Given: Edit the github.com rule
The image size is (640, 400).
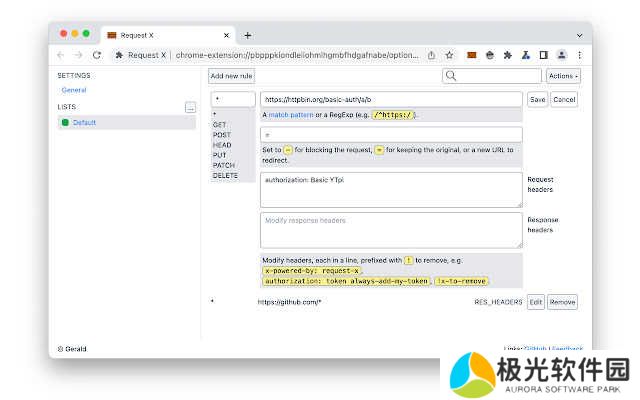Looking at the screenshot, I should coord(536,301).
